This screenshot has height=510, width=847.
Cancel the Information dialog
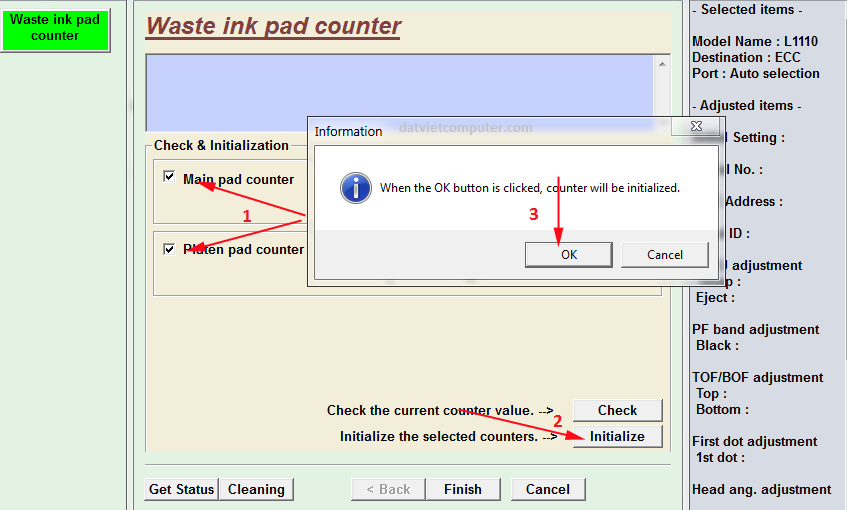[x=664, y=255]
